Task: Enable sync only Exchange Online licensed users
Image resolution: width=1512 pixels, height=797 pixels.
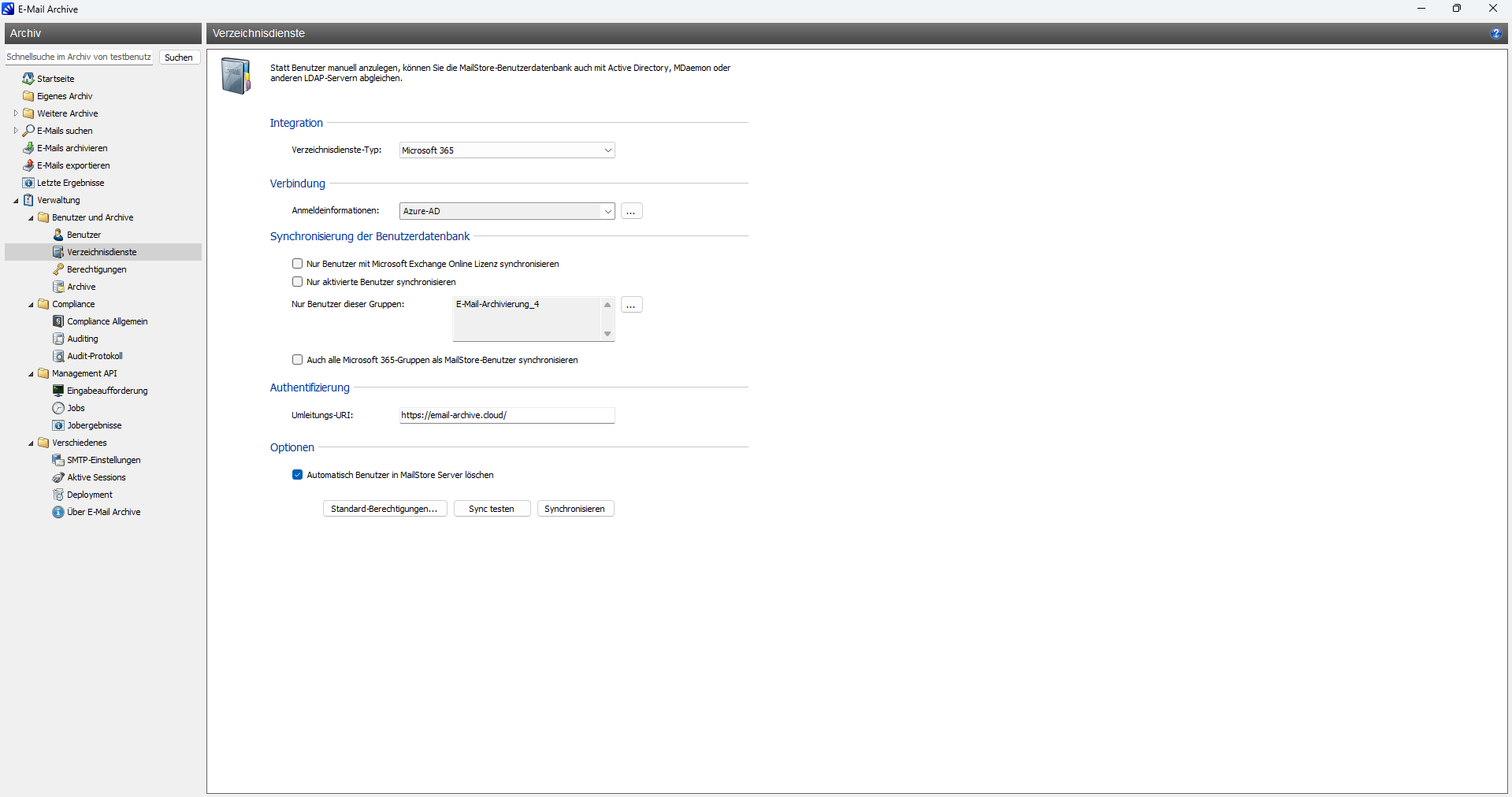Action: 297,264
